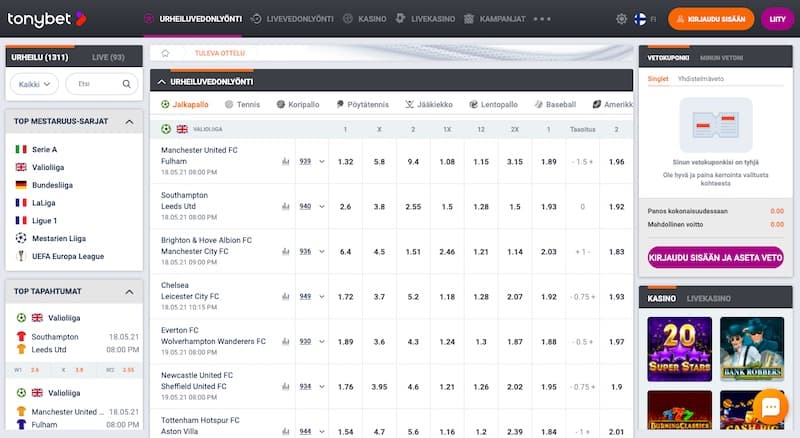Click the Leeds Utd orange shirt icon
Image resolution: width=800 pixels, height=438 pixels.
click(x=21, y=349)
